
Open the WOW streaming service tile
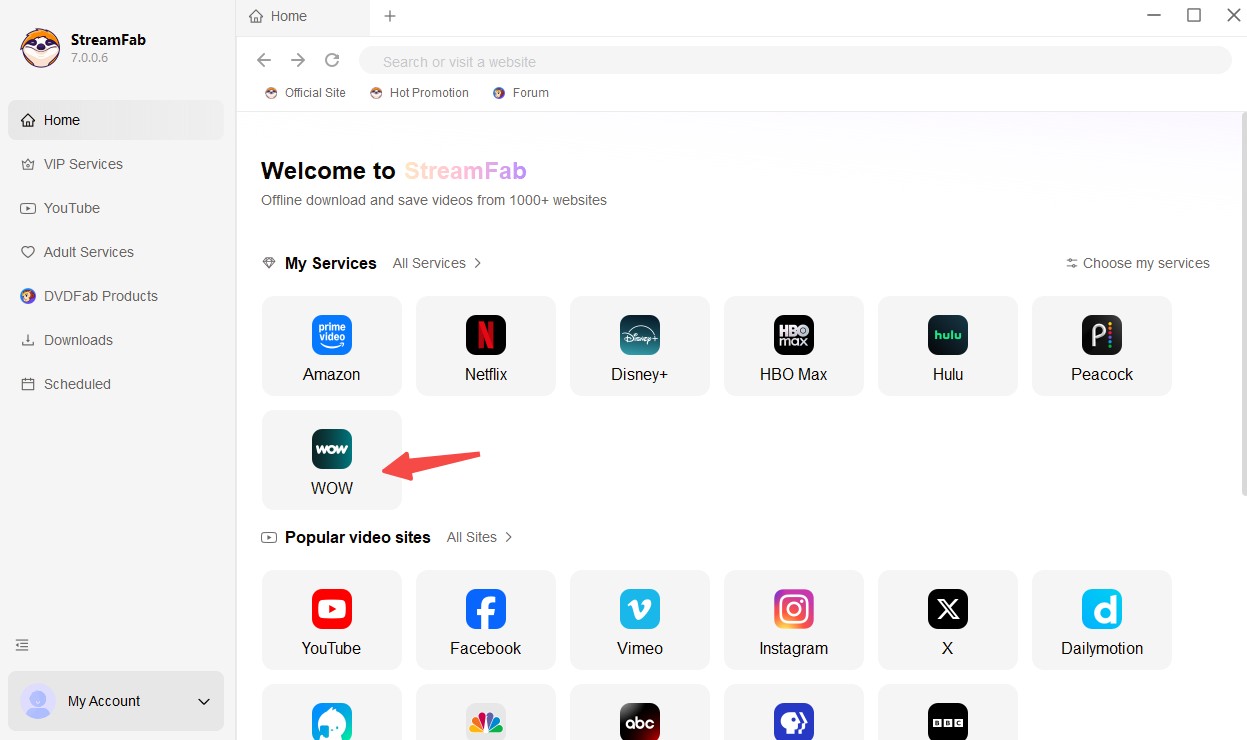click(331, 460)
